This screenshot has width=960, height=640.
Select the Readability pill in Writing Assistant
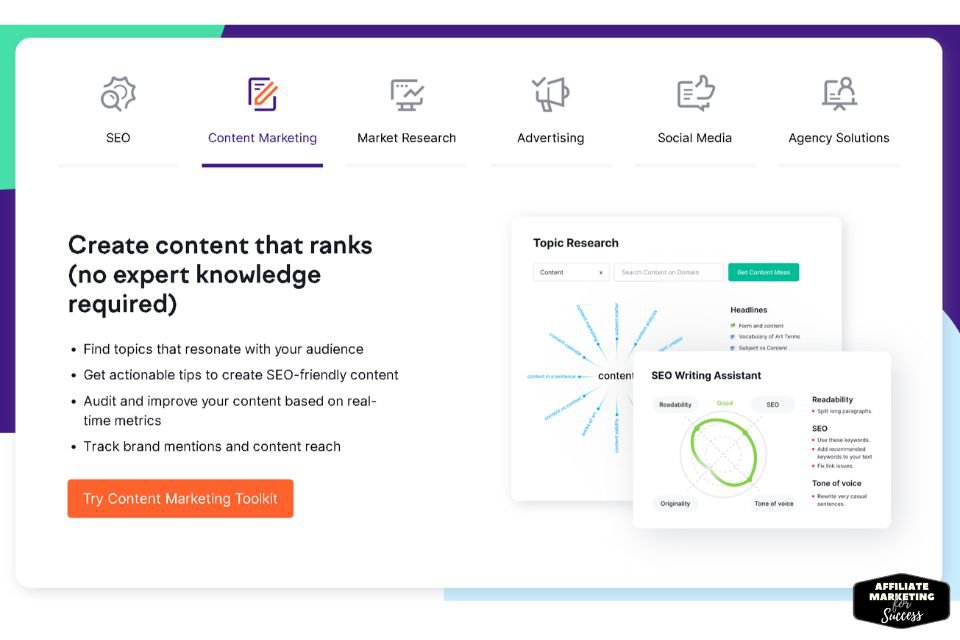pos(675,404)
